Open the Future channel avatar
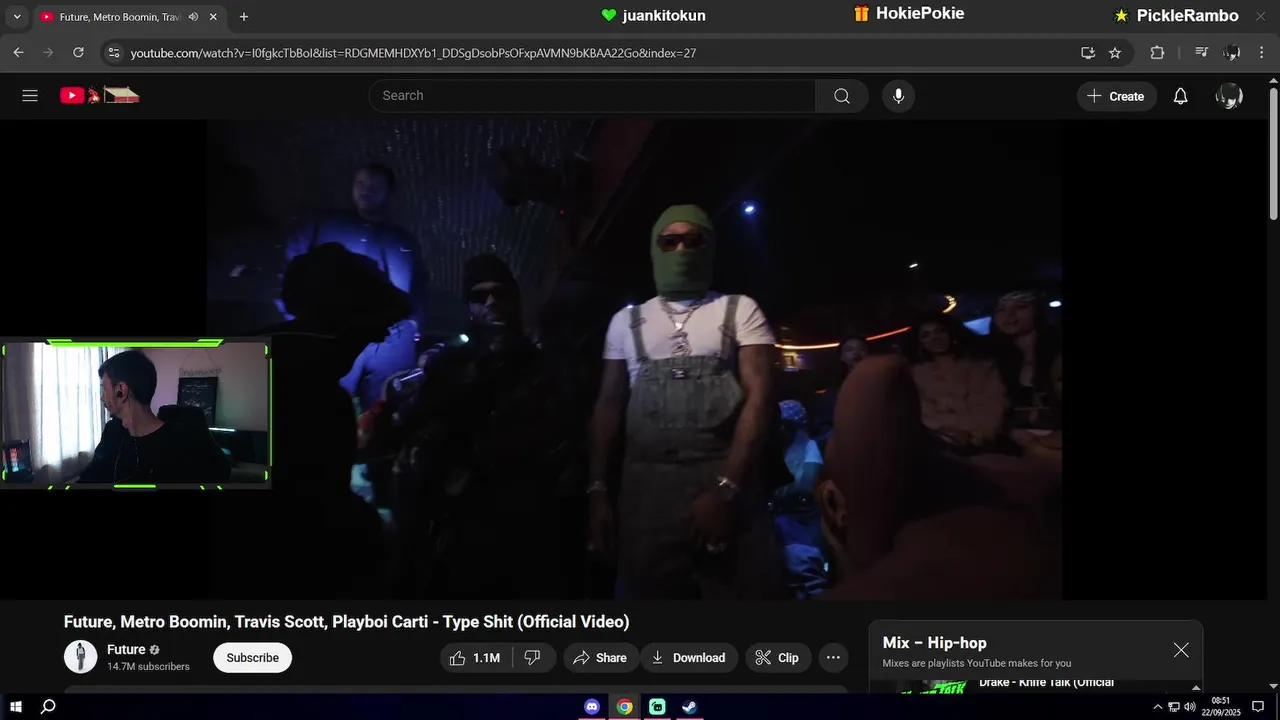This screenshot has height=720, width=1280. pos(81,657)
